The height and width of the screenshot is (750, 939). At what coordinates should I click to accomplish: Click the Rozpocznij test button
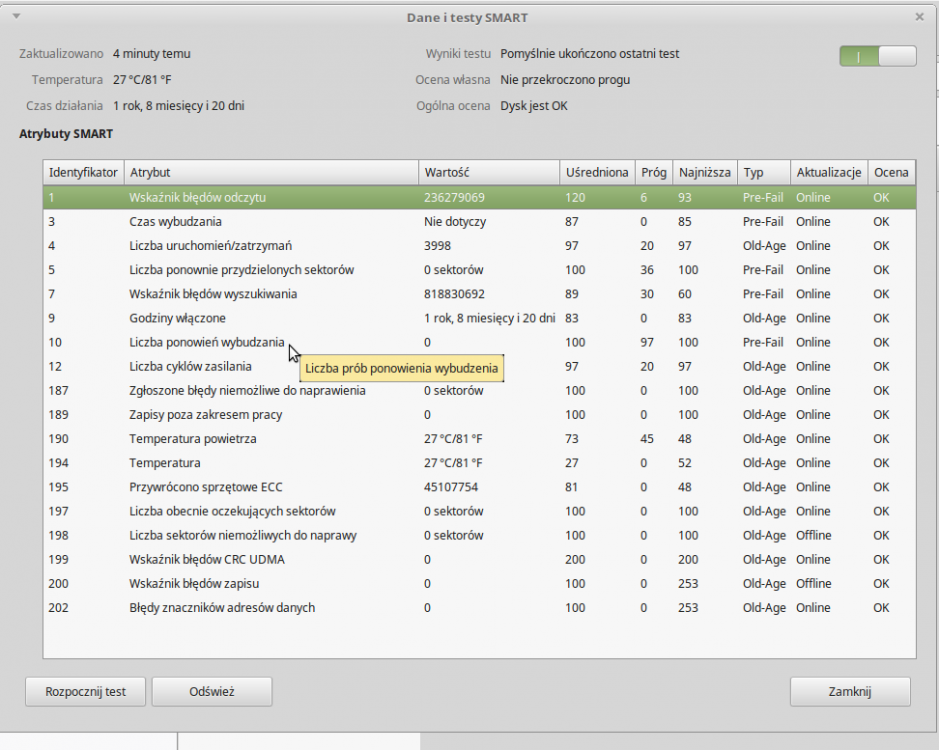pyautogui.click(x=86, y=691)
